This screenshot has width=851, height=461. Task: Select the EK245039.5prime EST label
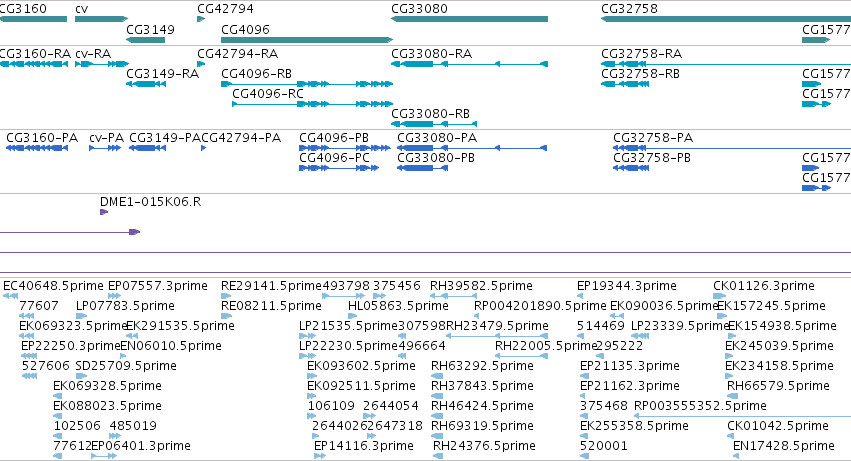tap(779, 346)
